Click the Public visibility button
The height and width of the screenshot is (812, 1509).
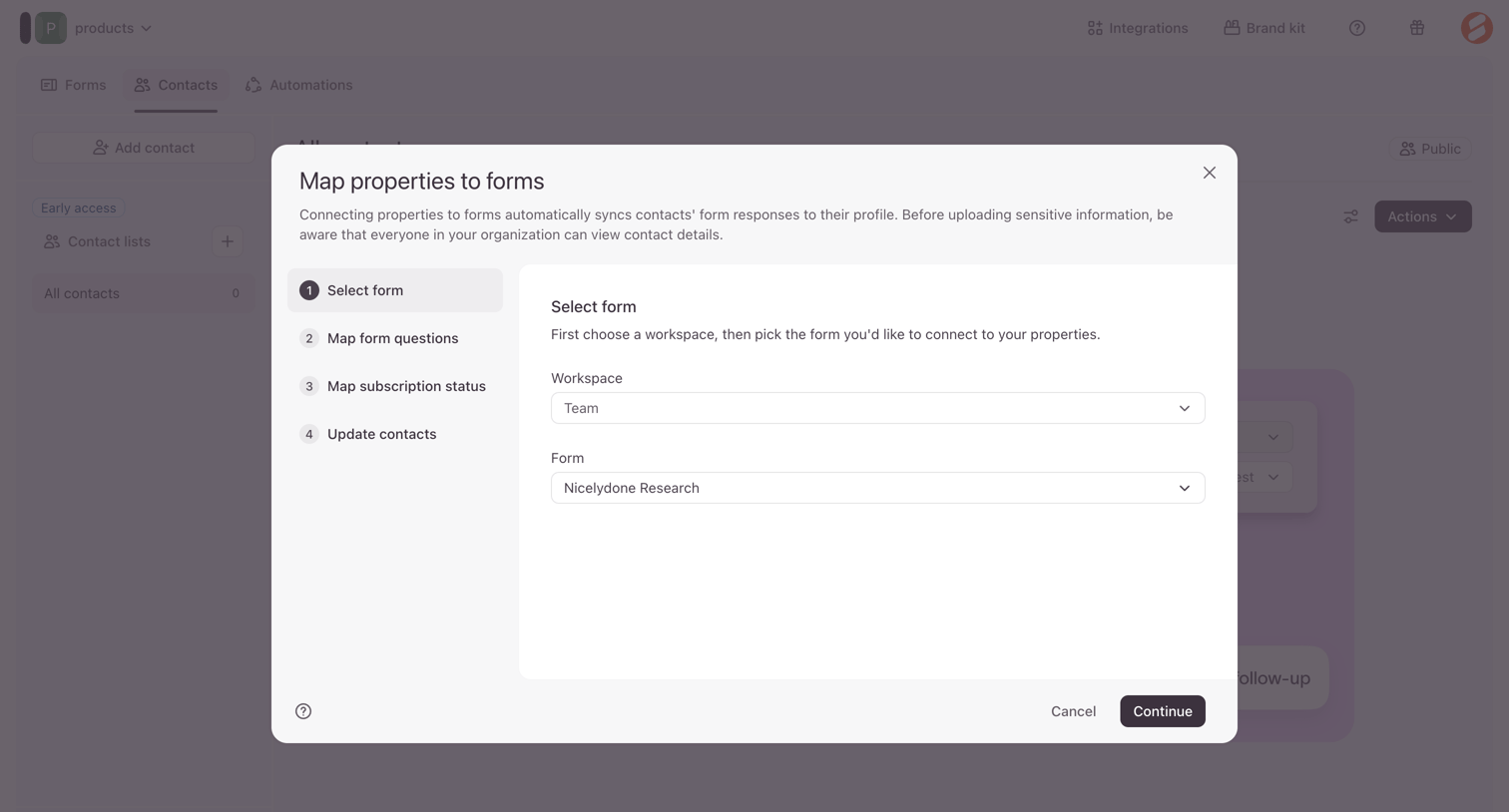1429,149
